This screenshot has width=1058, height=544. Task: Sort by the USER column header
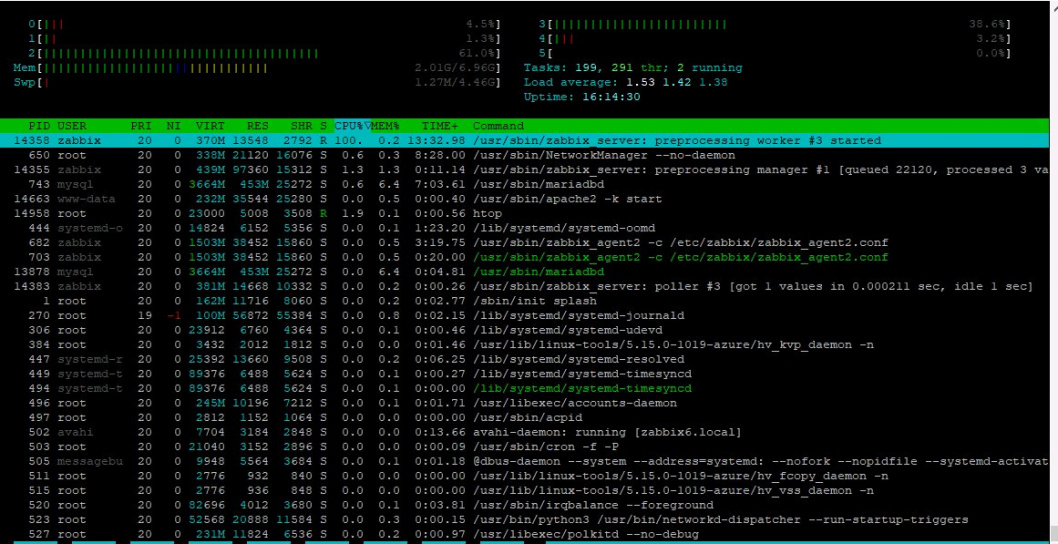(72, 126)
